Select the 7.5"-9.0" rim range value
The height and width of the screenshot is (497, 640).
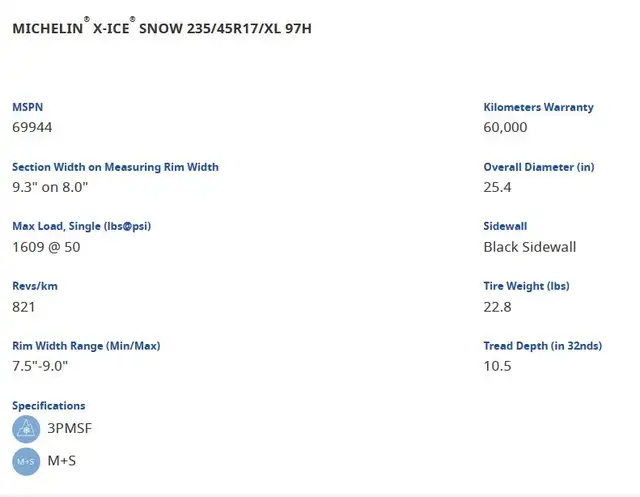pyautogui.click(x=40, y=366)
